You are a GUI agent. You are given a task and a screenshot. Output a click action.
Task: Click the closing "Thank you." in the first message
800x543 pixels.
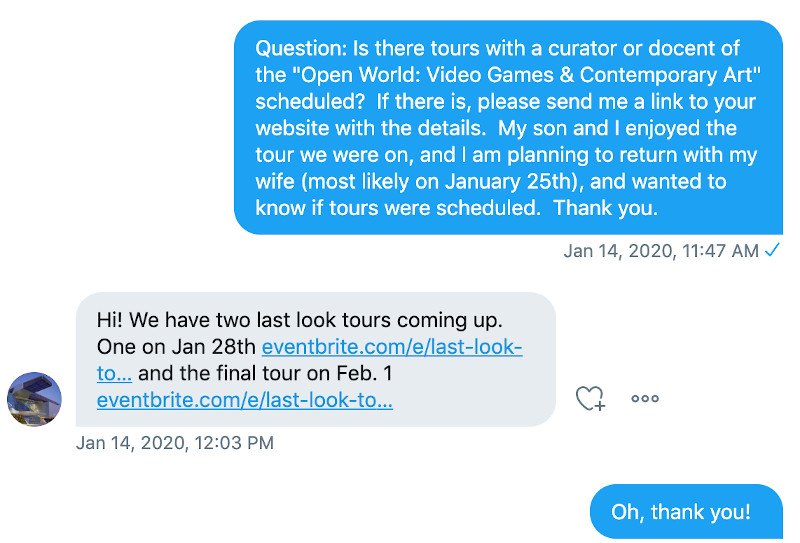606,208
